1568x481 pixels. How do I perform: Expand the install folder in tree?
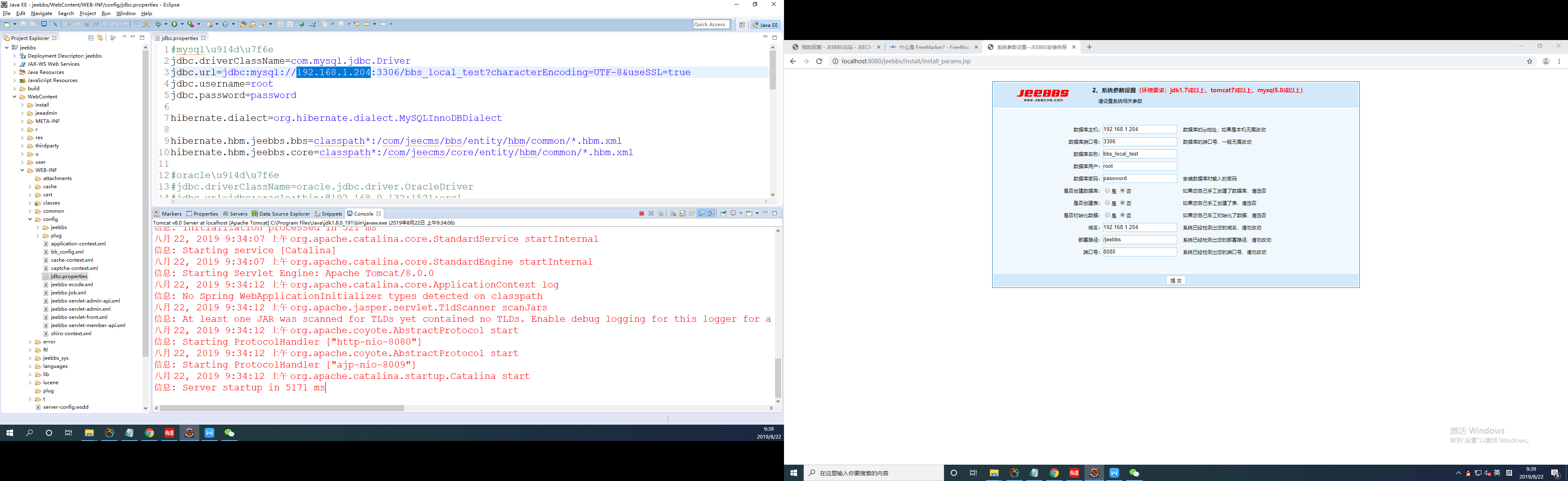[x=22, y=105]
